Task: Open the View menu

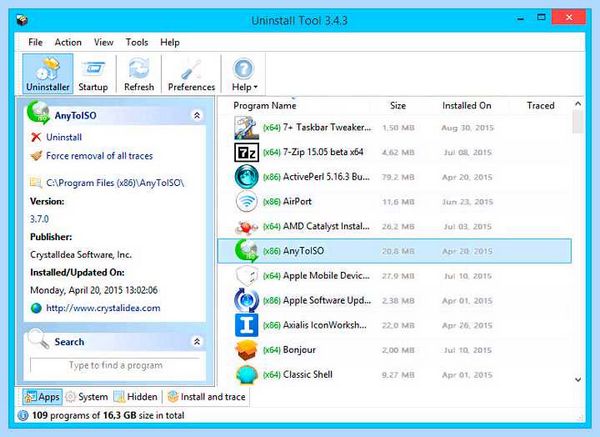Action: click(103, 42)
